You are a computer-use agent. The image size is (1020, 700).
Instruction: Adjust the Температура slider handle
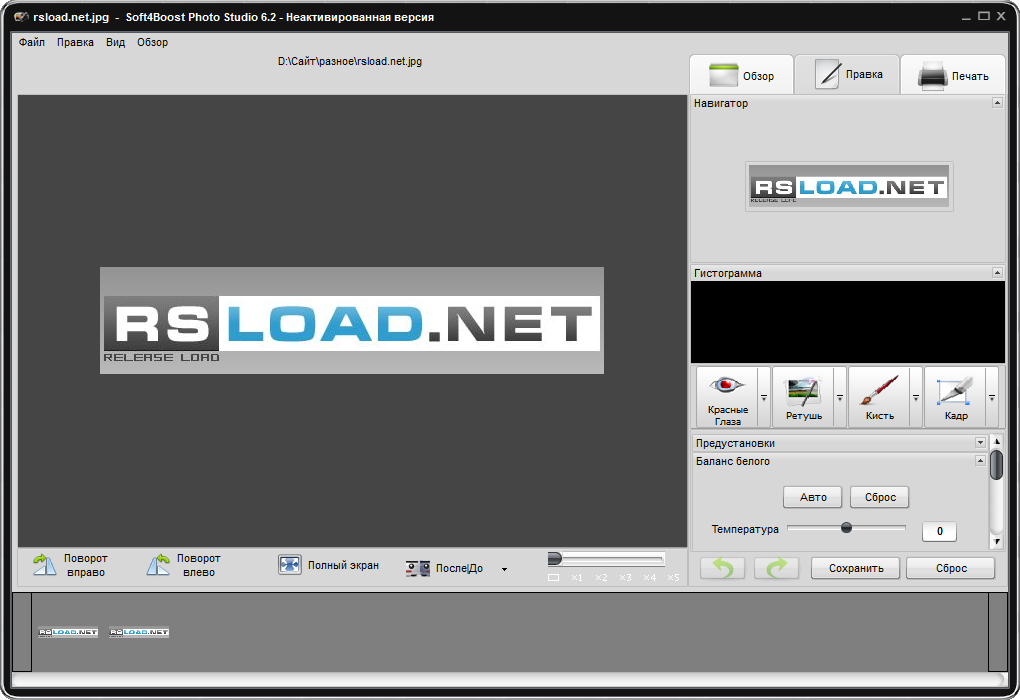click(846, 528)
